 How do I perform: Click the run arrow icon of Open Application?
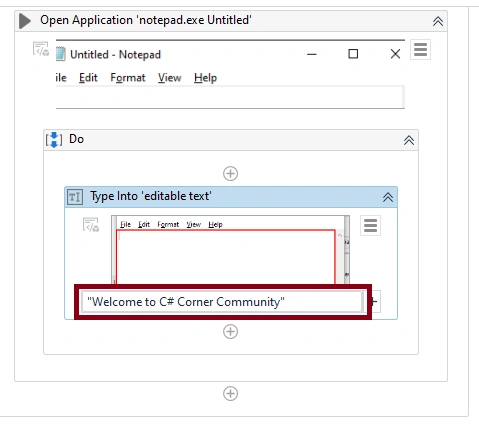(x=25, y=21)
